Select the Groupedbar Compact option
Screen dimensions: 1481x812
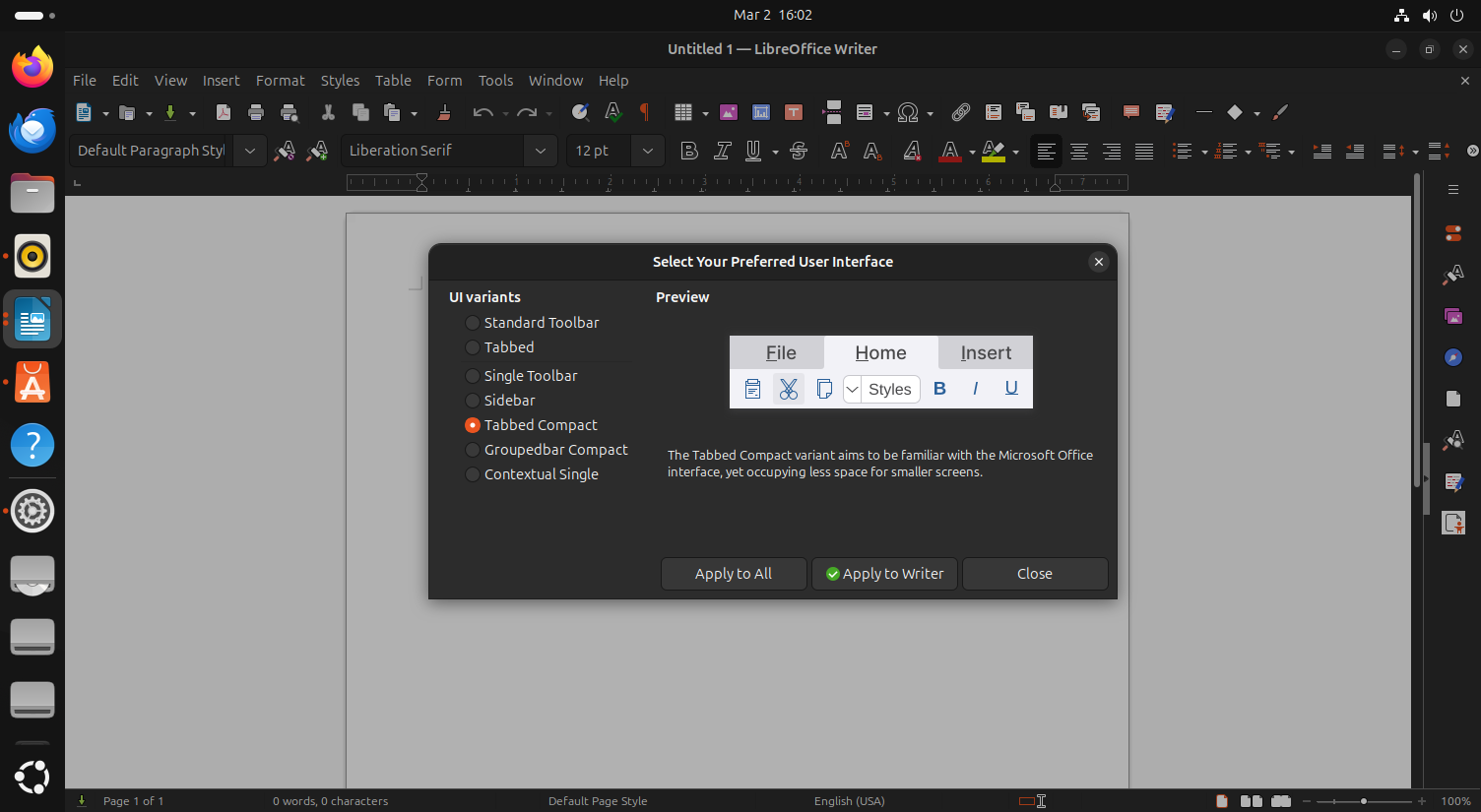[473, 449]
